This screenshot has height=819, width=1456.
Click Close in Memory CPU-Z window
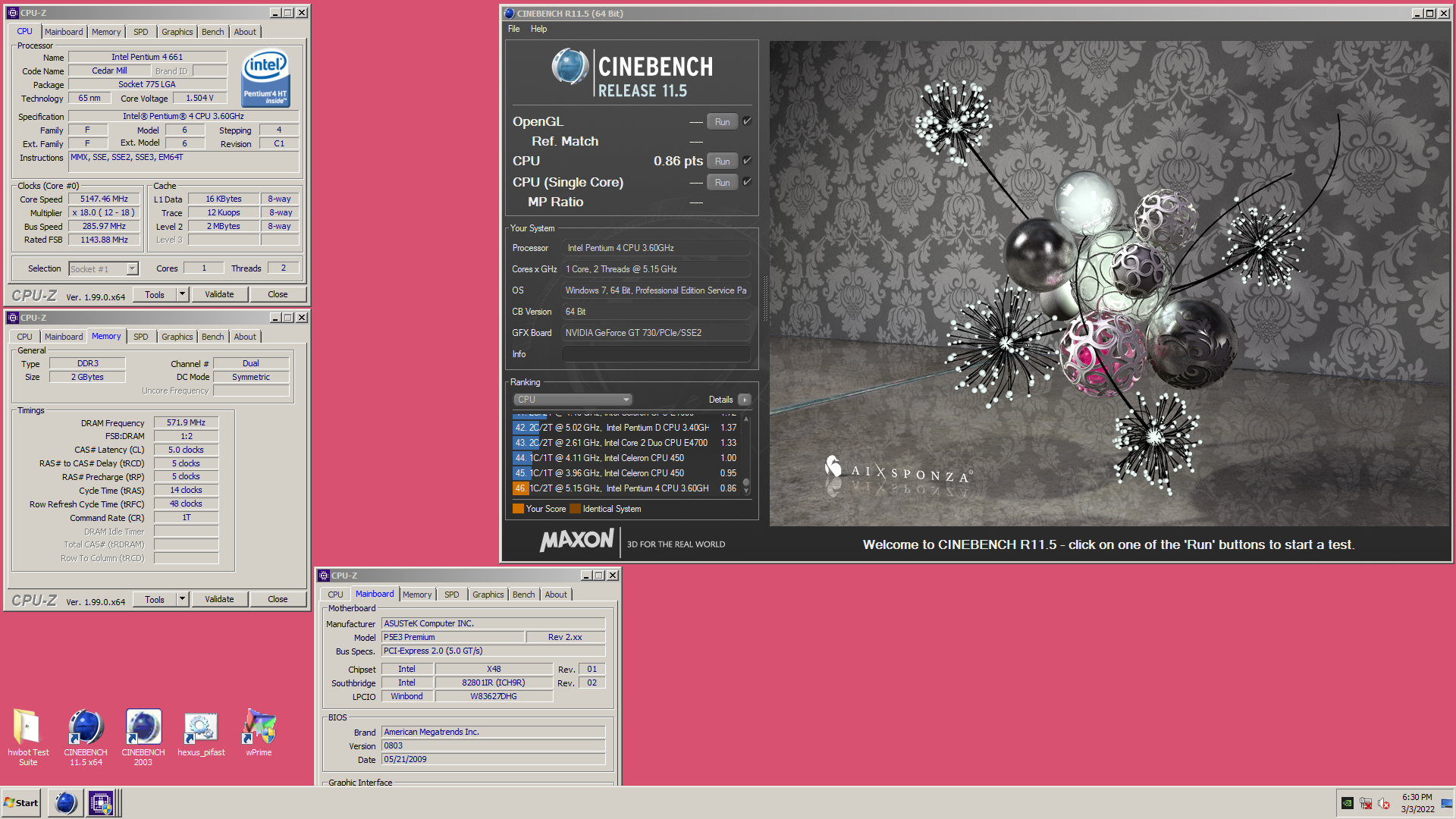[x=278, y=599]
